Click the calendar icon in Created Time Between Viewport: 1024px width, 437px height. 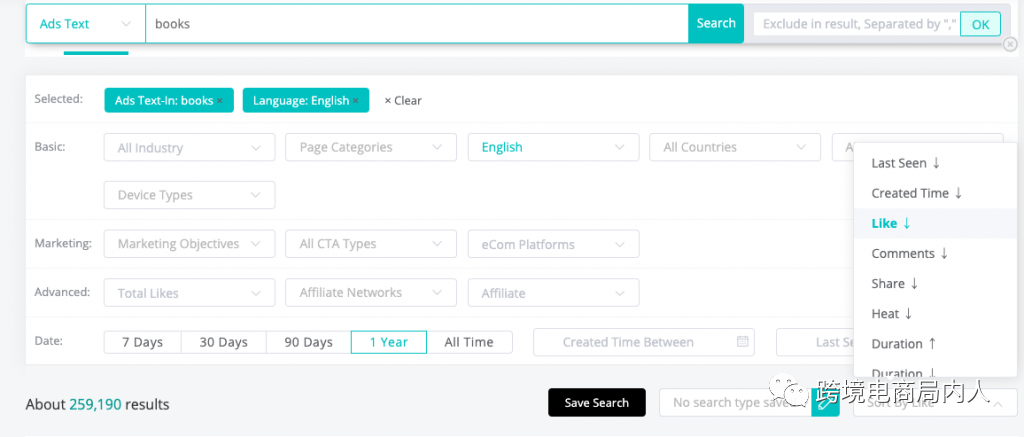tap(742, 342)
